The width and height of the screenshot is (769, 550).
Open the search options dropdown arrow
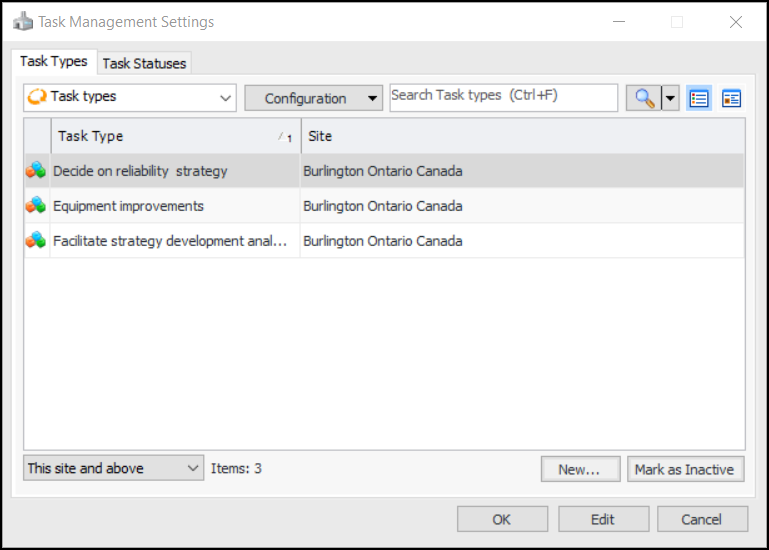670,98
